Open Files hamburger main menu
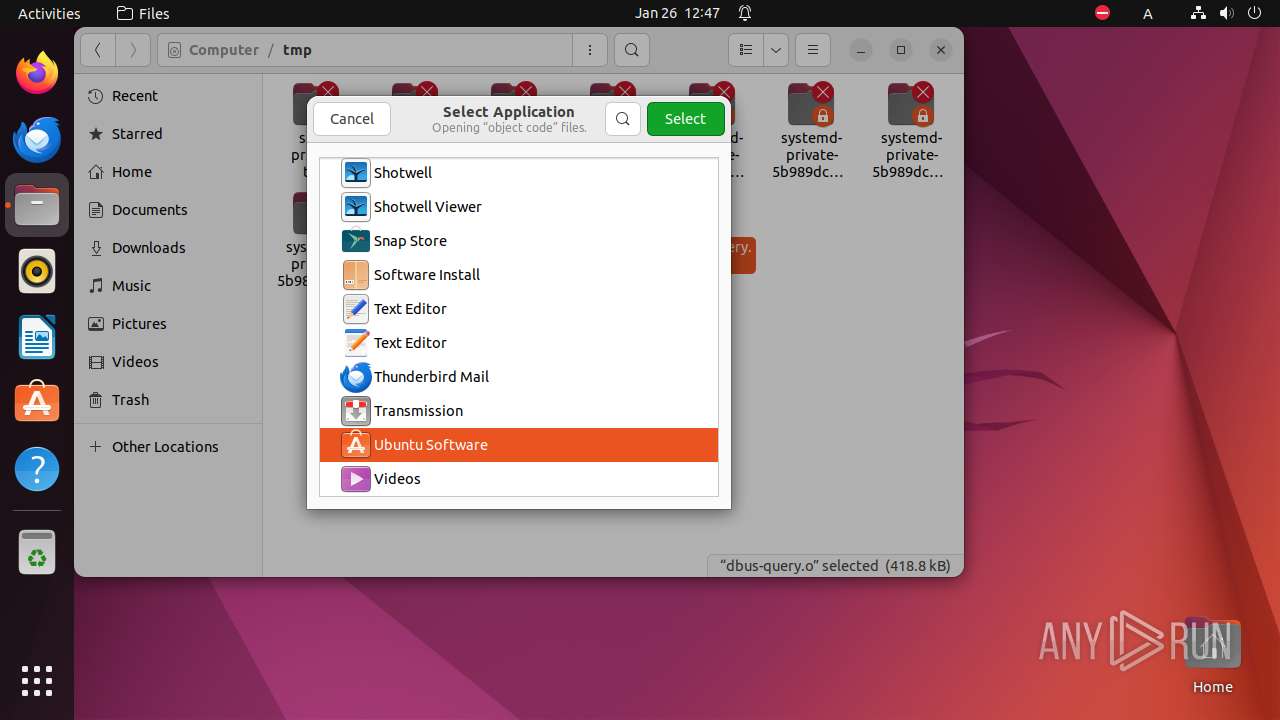The width and height of the screenshot is (1280, 720). [813, 50]
